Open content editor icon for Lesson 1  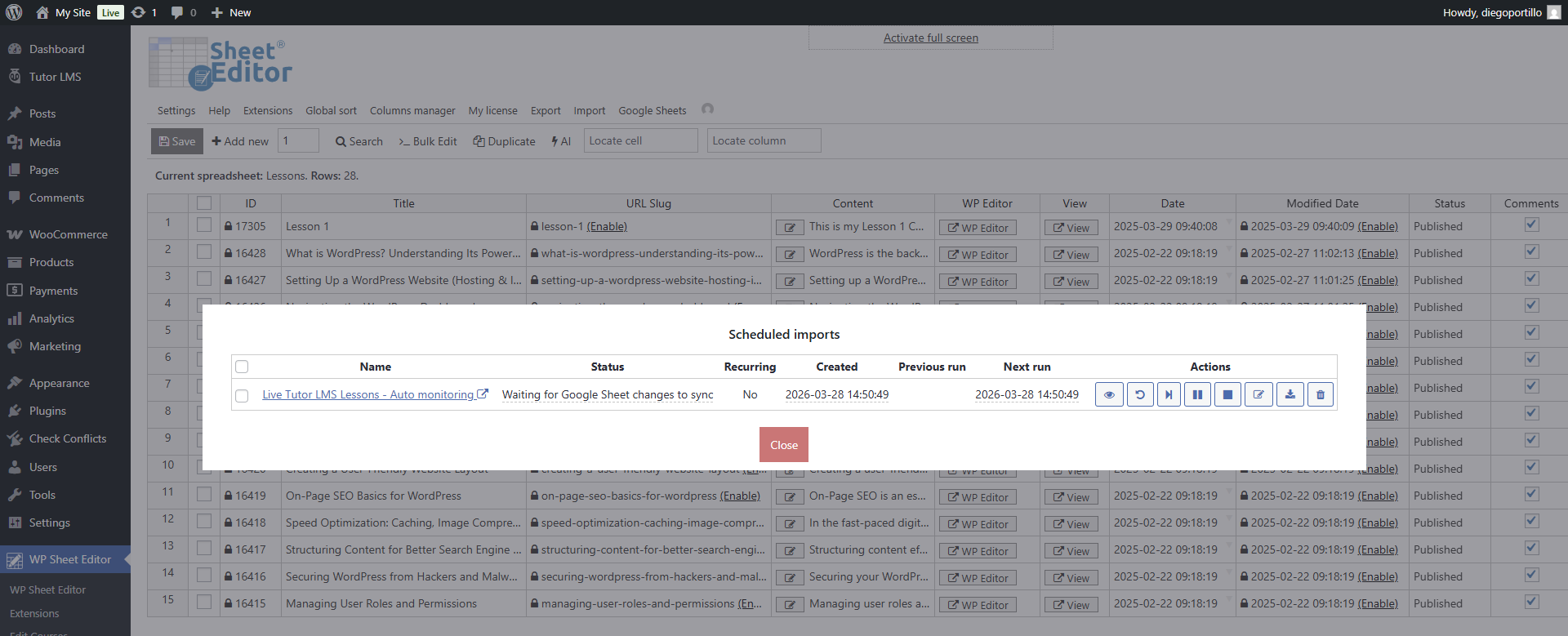click(790, 228)
